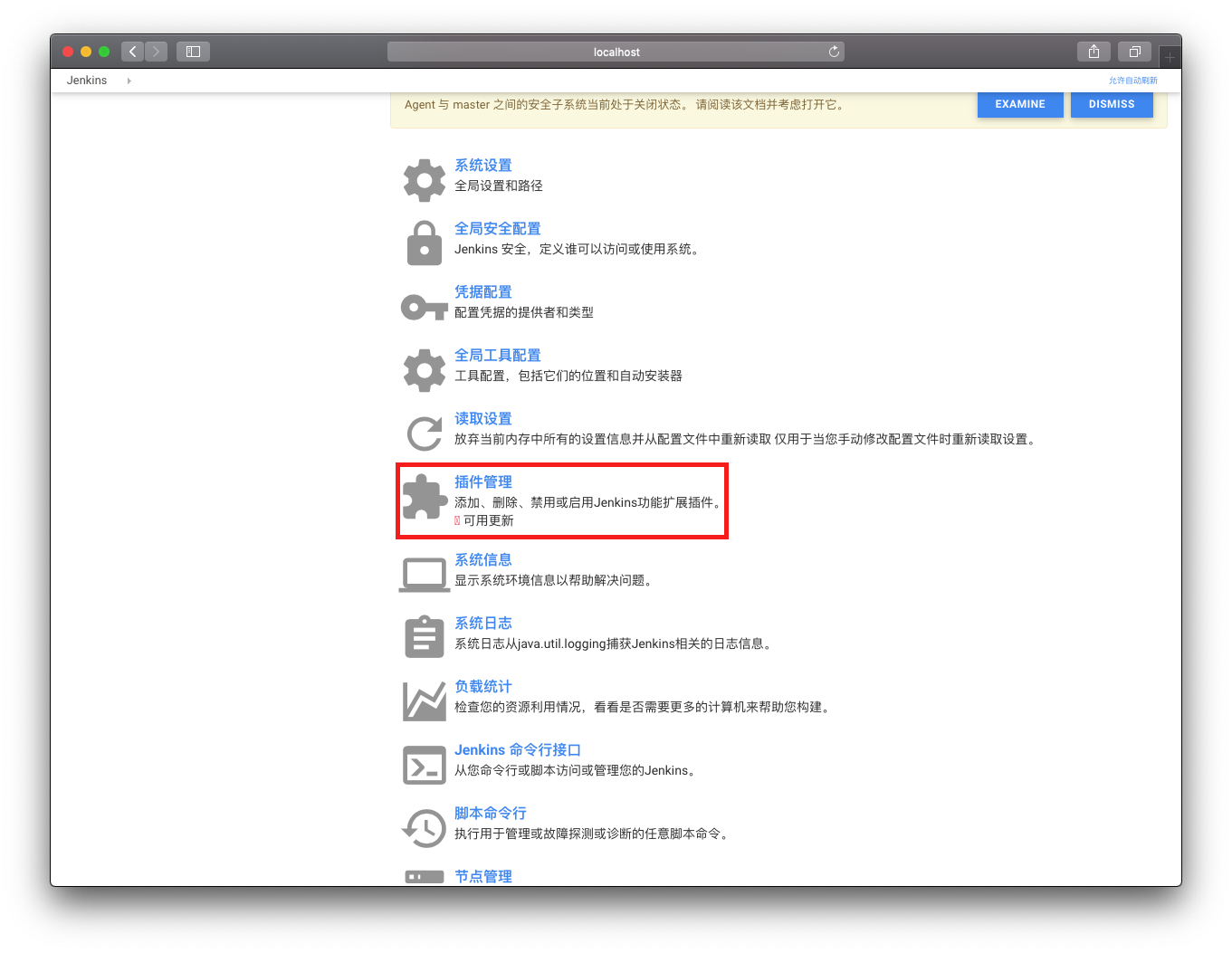Click the 可用更新 text under 插件管理
Screen dimensions: 1232x953
(489, 520)
